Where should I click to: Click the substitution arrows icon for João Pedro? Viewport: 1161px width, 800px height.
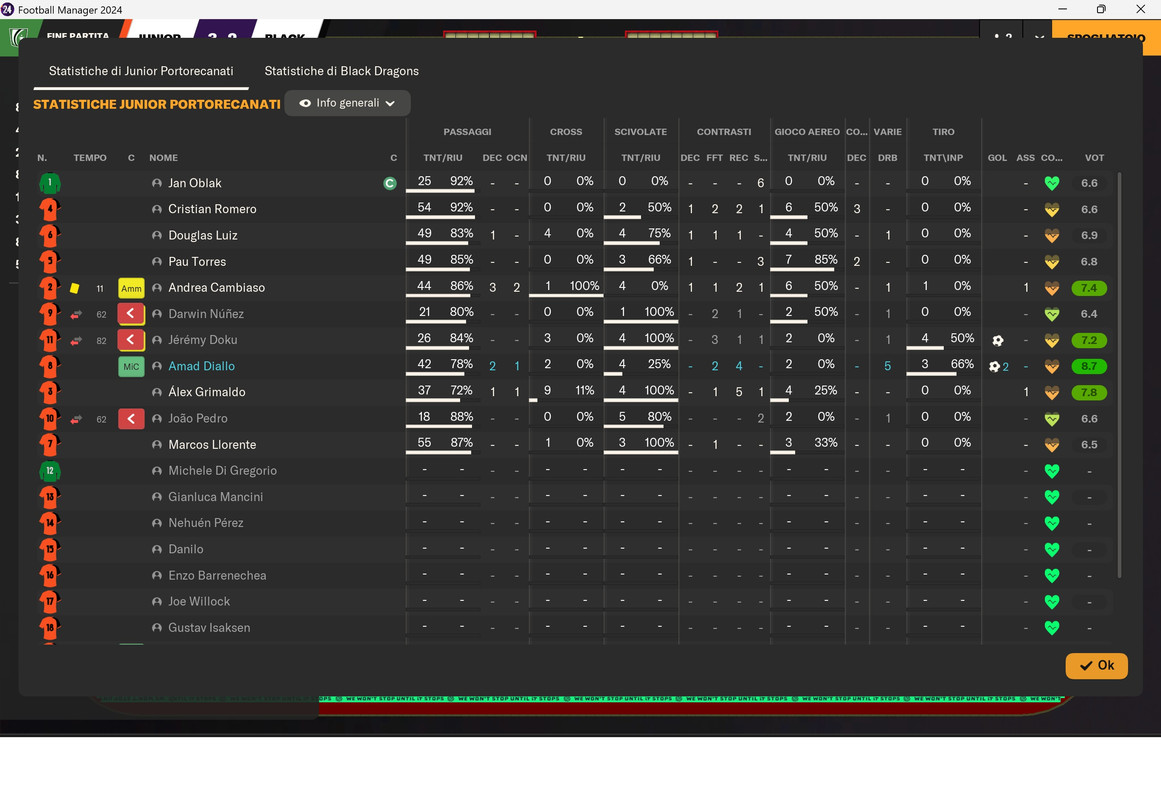(76, 419)
